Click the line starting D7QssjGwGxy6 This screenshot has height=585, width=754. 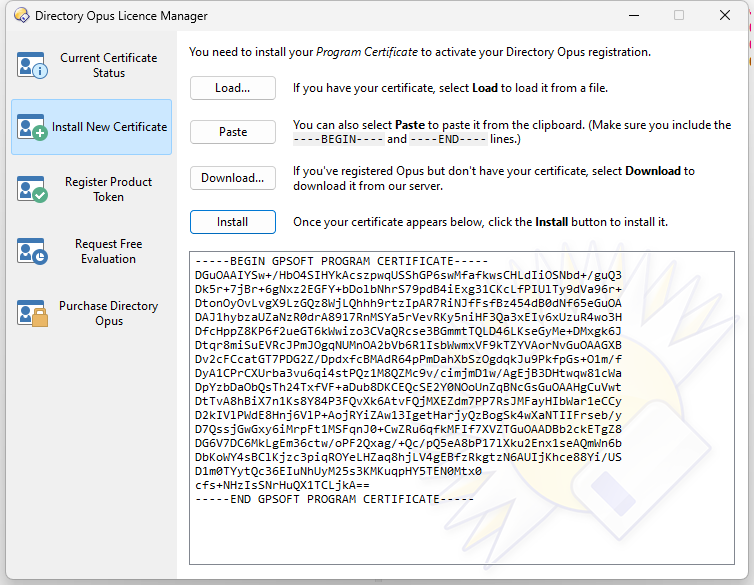tap(408, 429)
